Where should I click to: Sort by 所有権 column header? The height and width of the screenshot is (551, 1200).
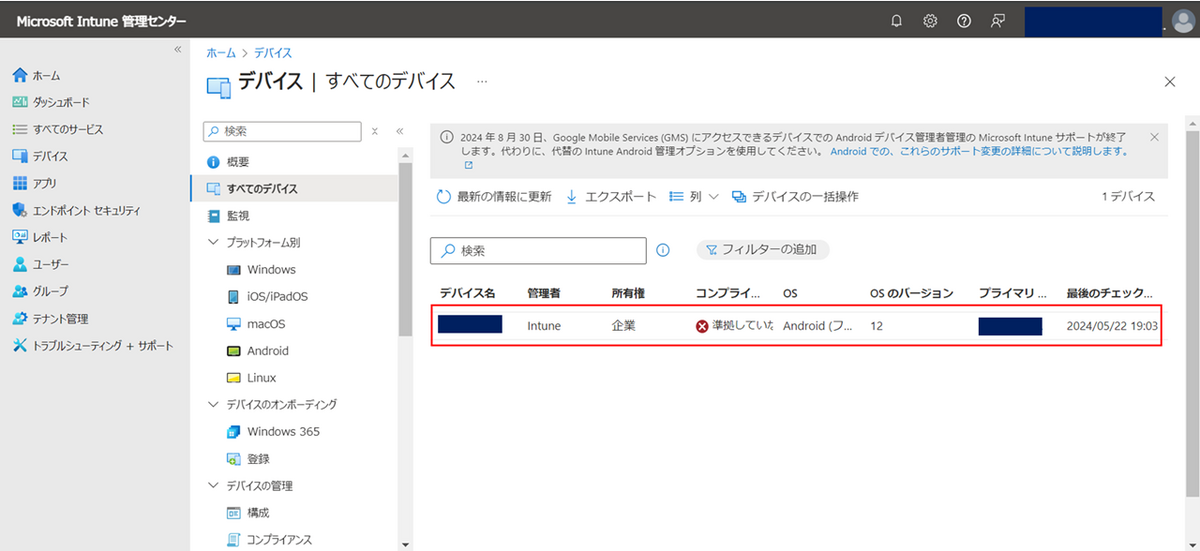629,293
